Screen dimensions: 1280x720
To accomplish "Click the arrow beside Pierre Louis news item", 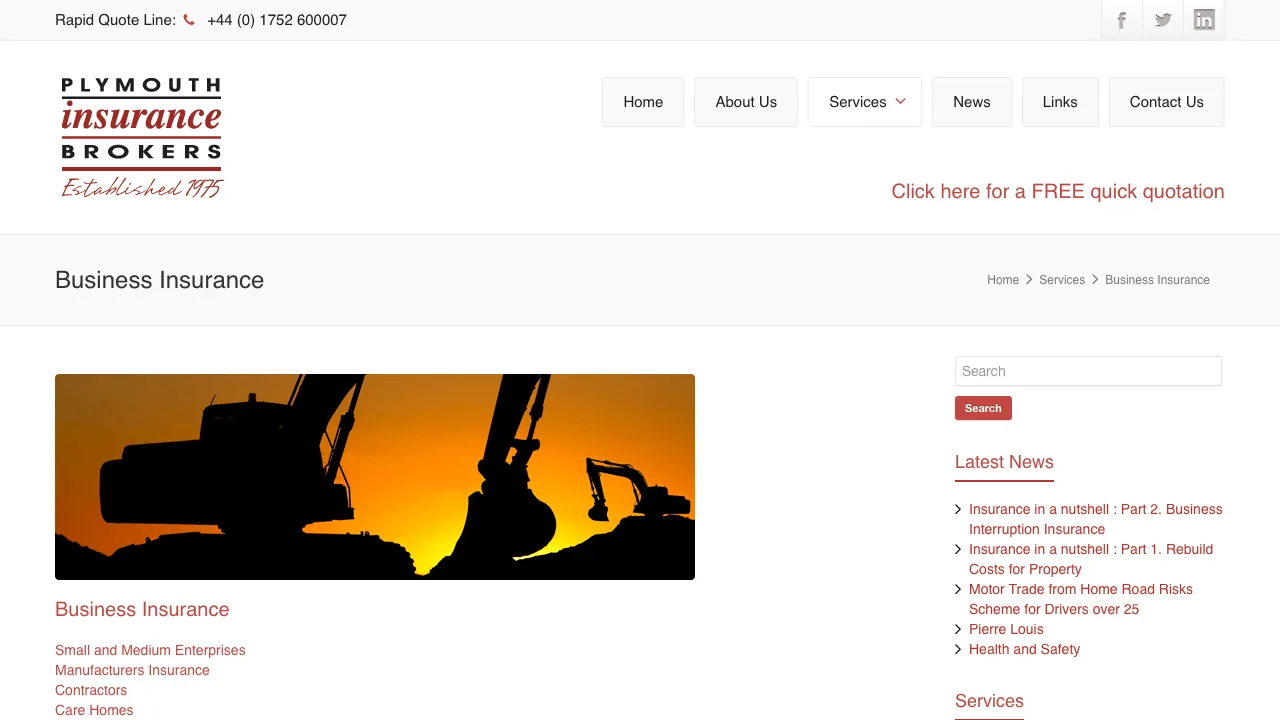I will pyautogui.click(x=957, y=629).
